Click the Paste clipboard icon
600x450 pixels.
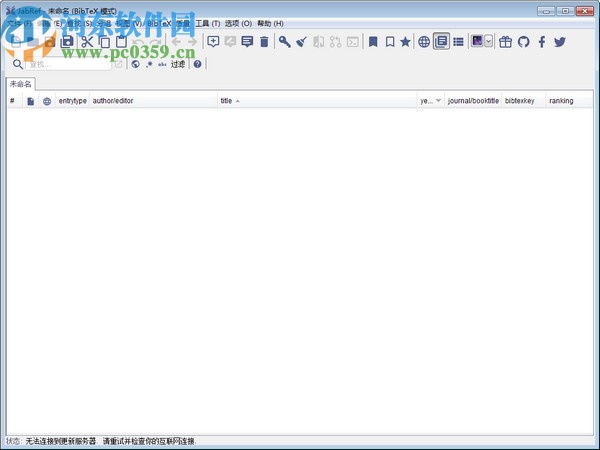121,41
